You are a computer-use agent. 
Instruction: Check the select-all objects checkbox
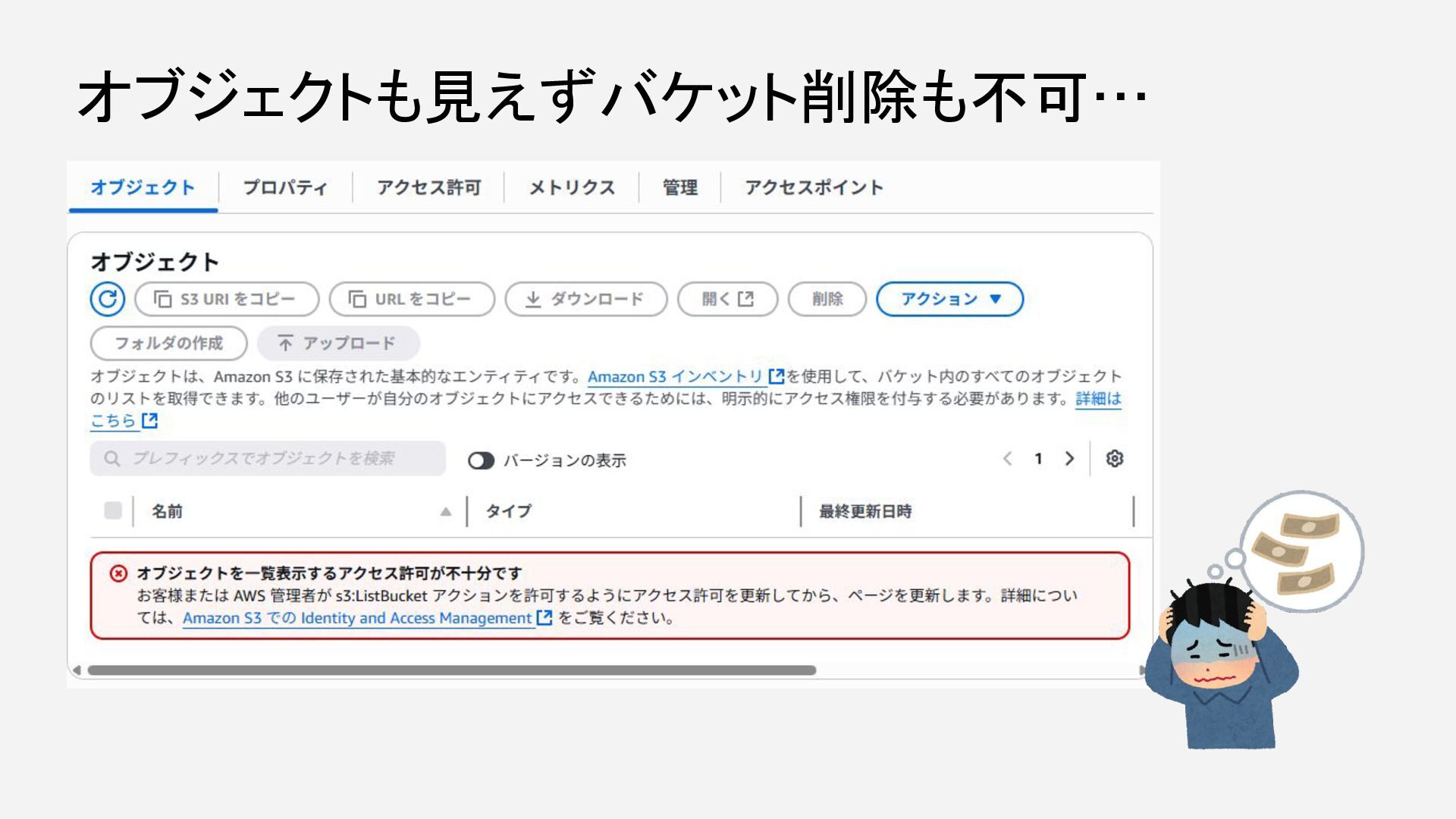(113, 511)
